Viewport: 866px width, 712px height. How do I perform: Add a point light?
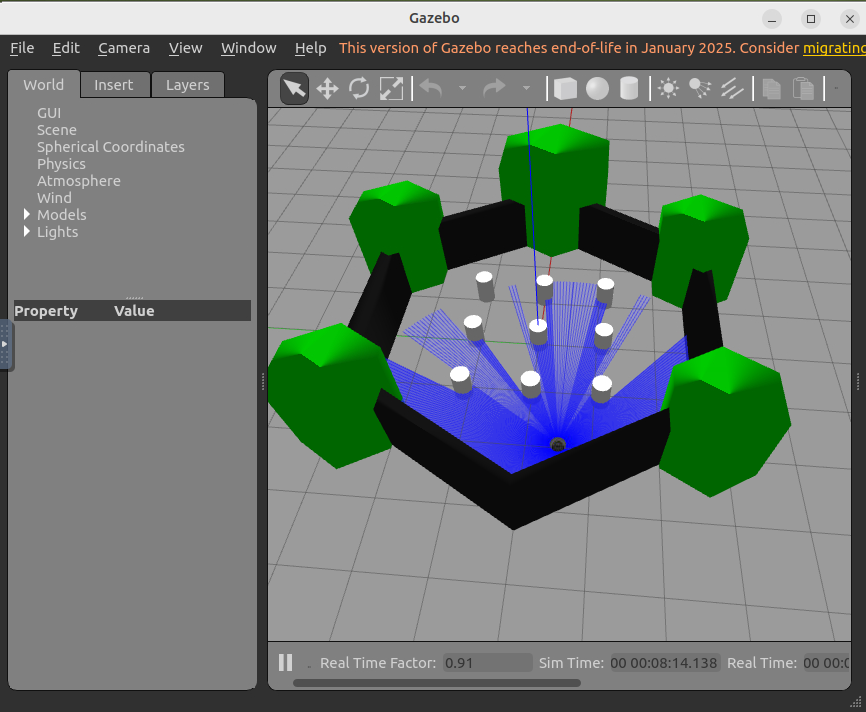pos(668,89)
